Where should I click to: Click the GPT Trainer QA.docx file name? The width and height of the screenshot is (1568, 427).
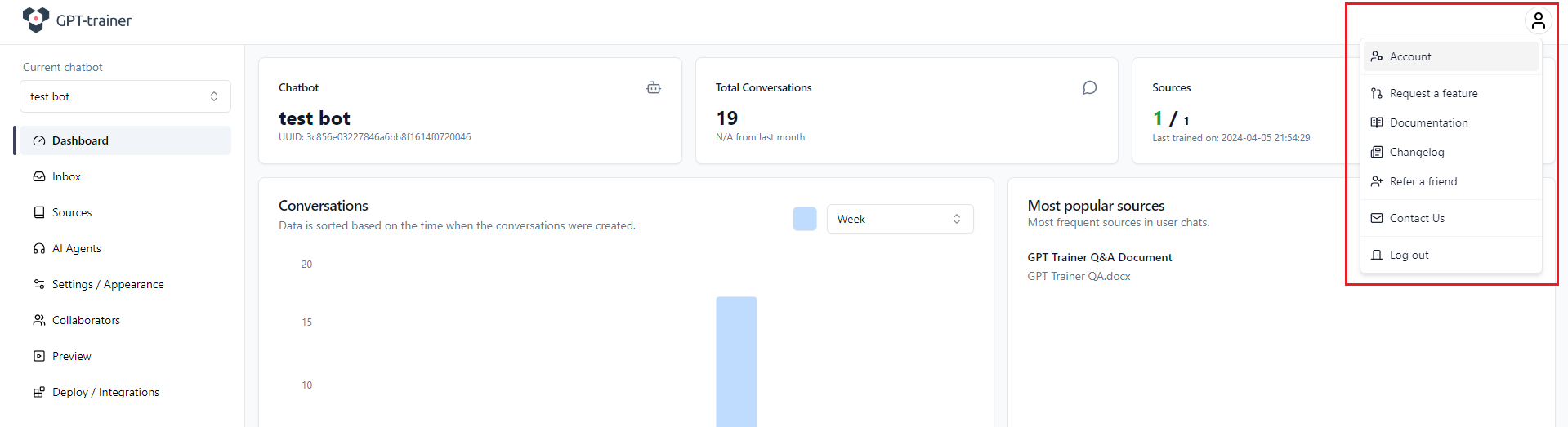pos(1079,276)
